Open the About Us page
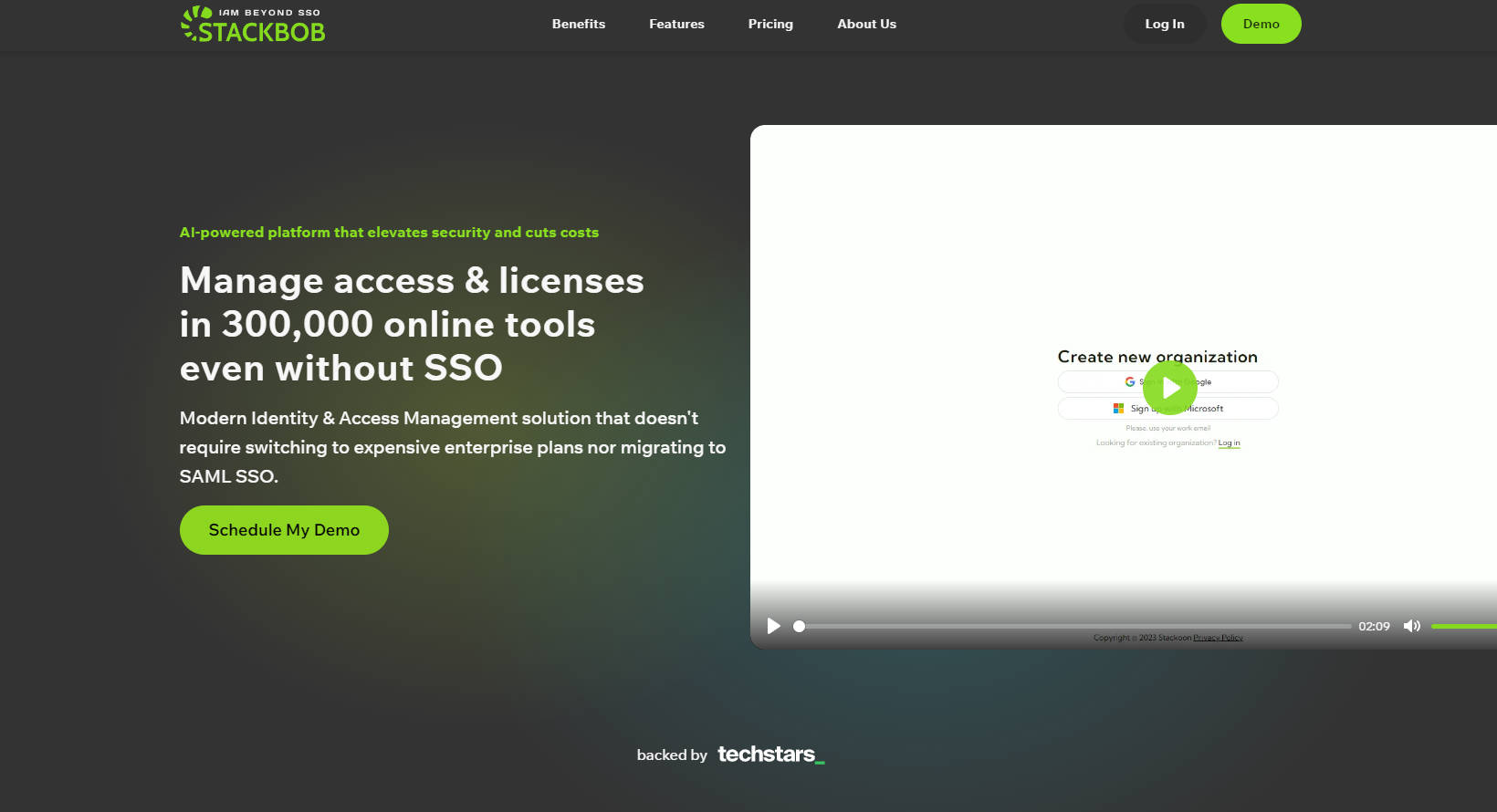 tap(866, 24)
